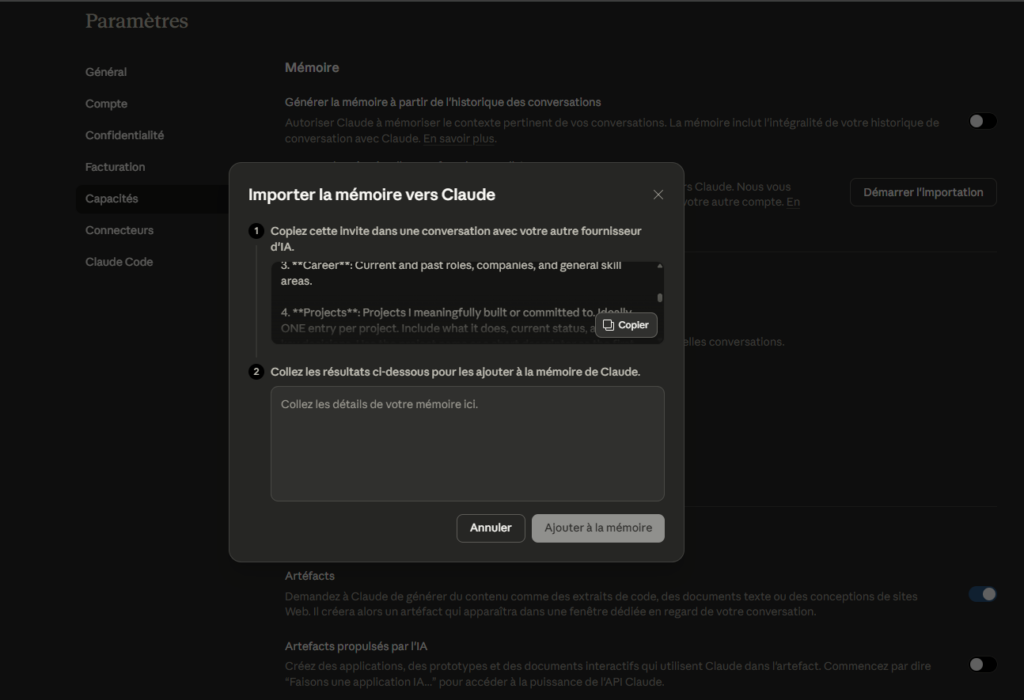Click the Démarrer l'importation button
The height and width of the screenshot is (700, 1024).
pyautogui.click(x=922, y=192)
